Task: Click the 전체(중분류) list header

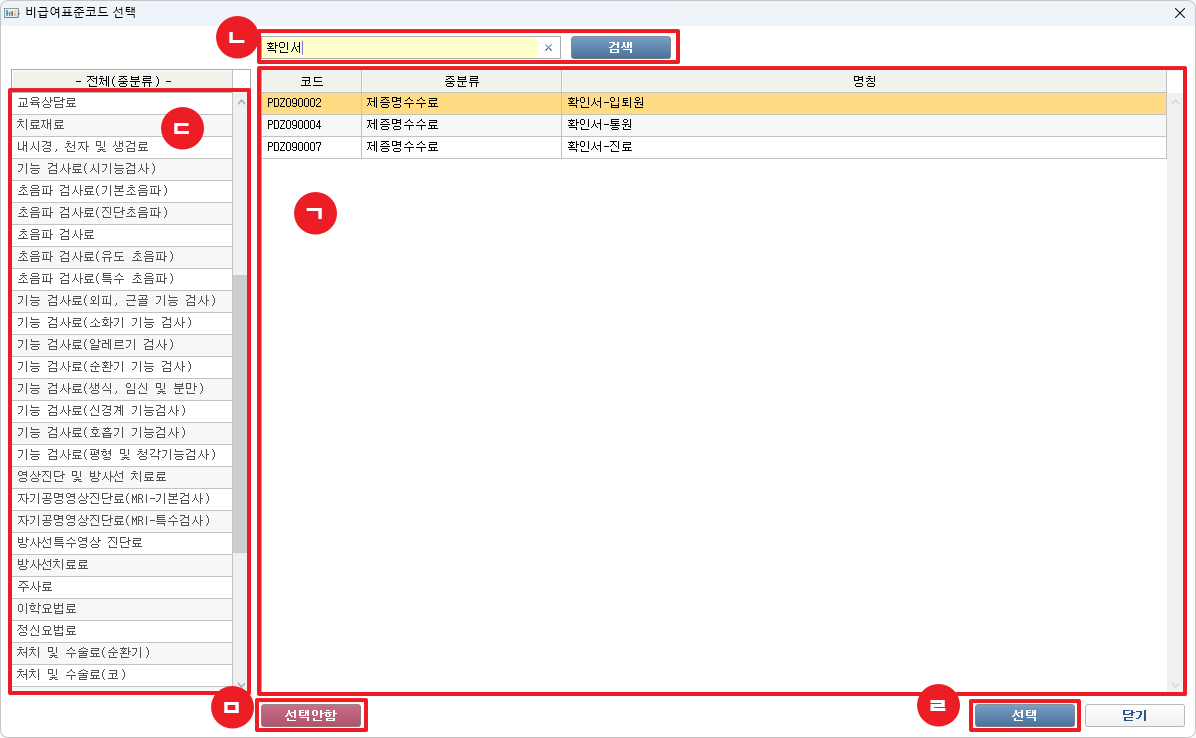Action: (122, 81)
